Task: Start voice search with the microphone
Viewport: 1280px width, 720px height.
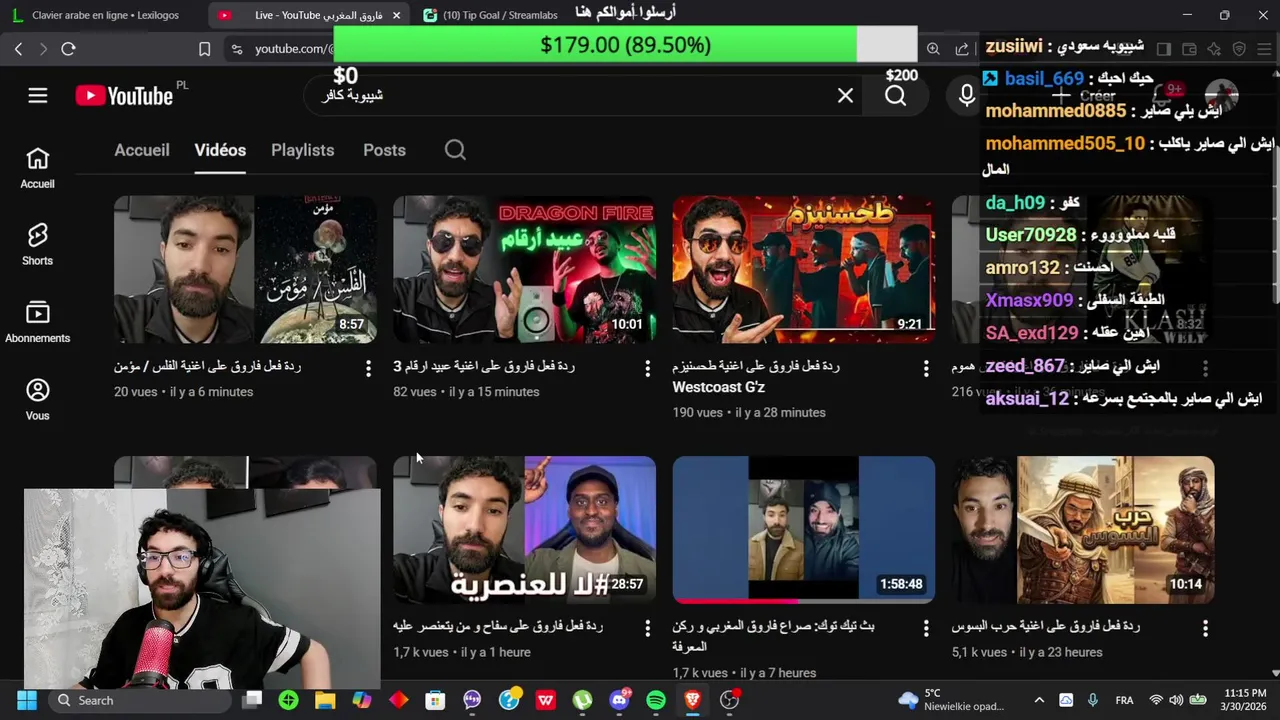Action: (x=966, y=95)
